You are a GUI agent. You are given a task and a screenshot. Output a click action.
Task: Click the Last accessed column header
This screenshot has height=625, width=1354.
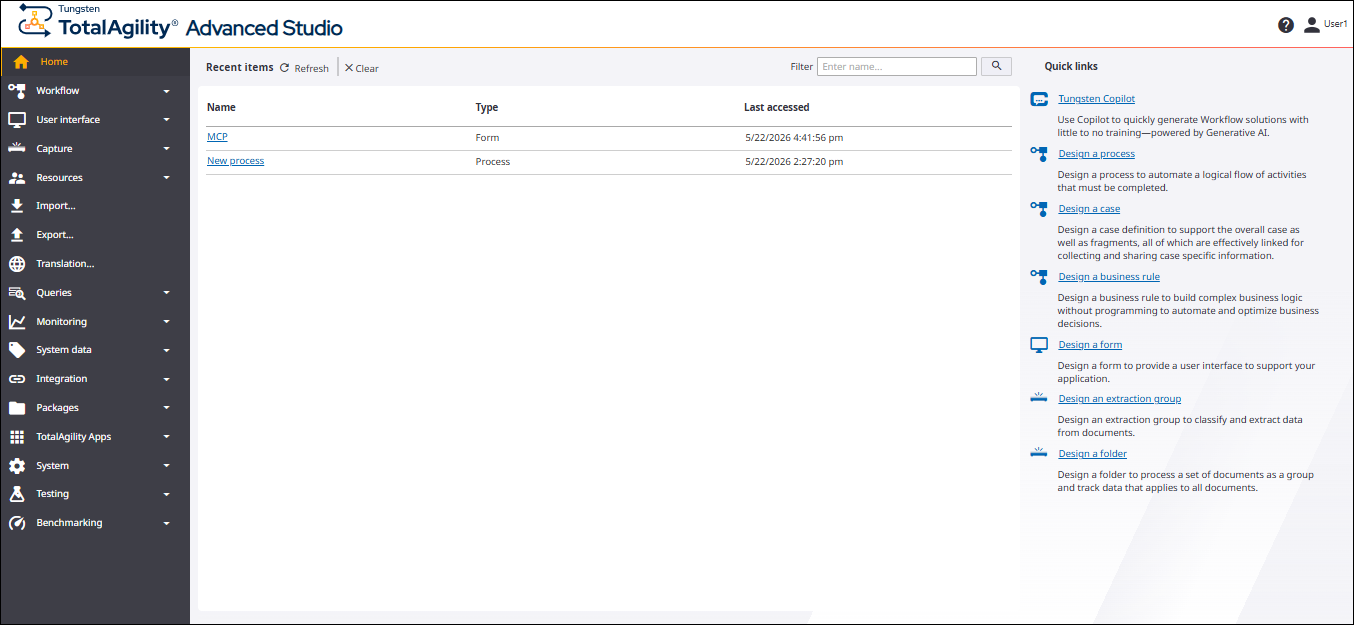click(x=777, y=107)
